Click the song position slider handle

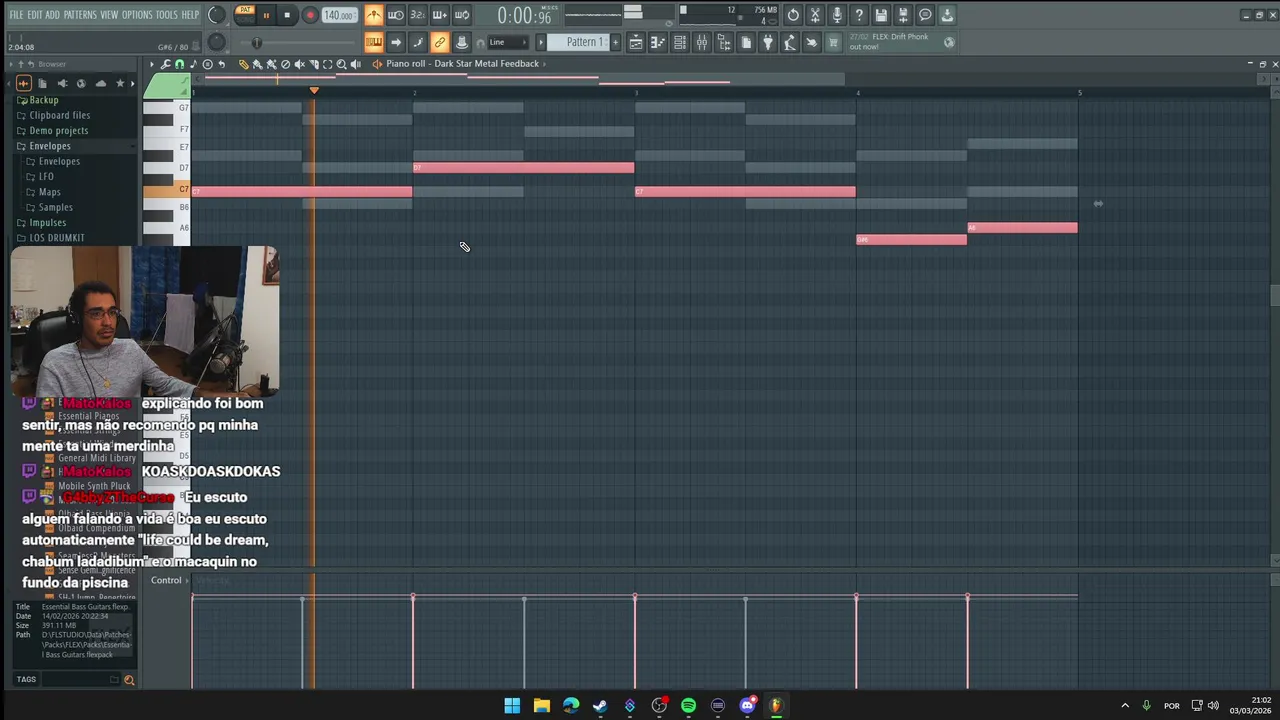pyautogui.click(x=257, y=42)
